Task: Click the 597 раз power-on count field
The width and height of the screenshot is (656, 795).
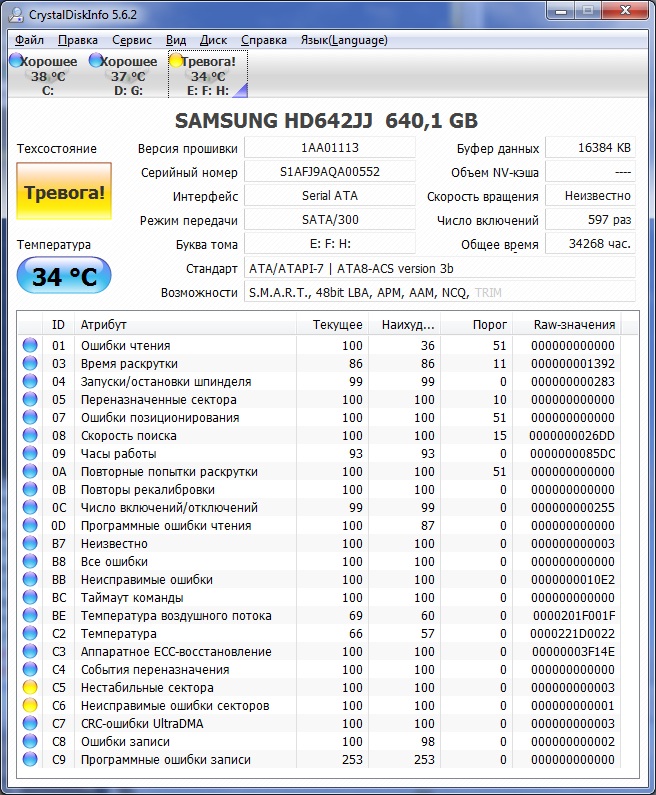Action: click(x=590, y=220)
